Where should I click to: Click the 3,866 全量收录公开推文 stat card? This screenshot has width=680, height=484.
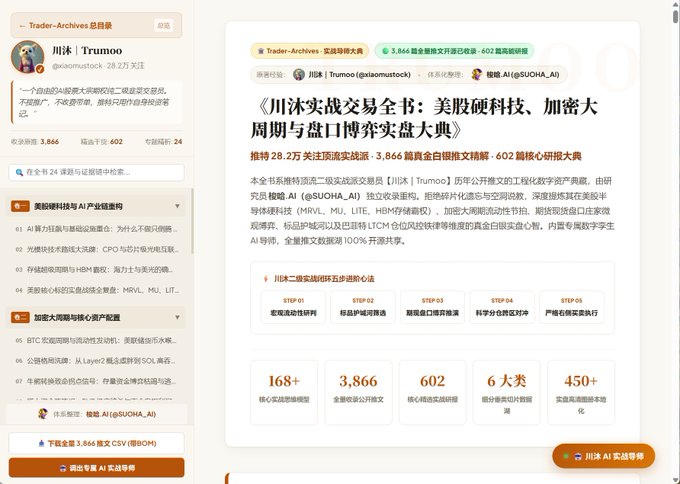[358, 392]
